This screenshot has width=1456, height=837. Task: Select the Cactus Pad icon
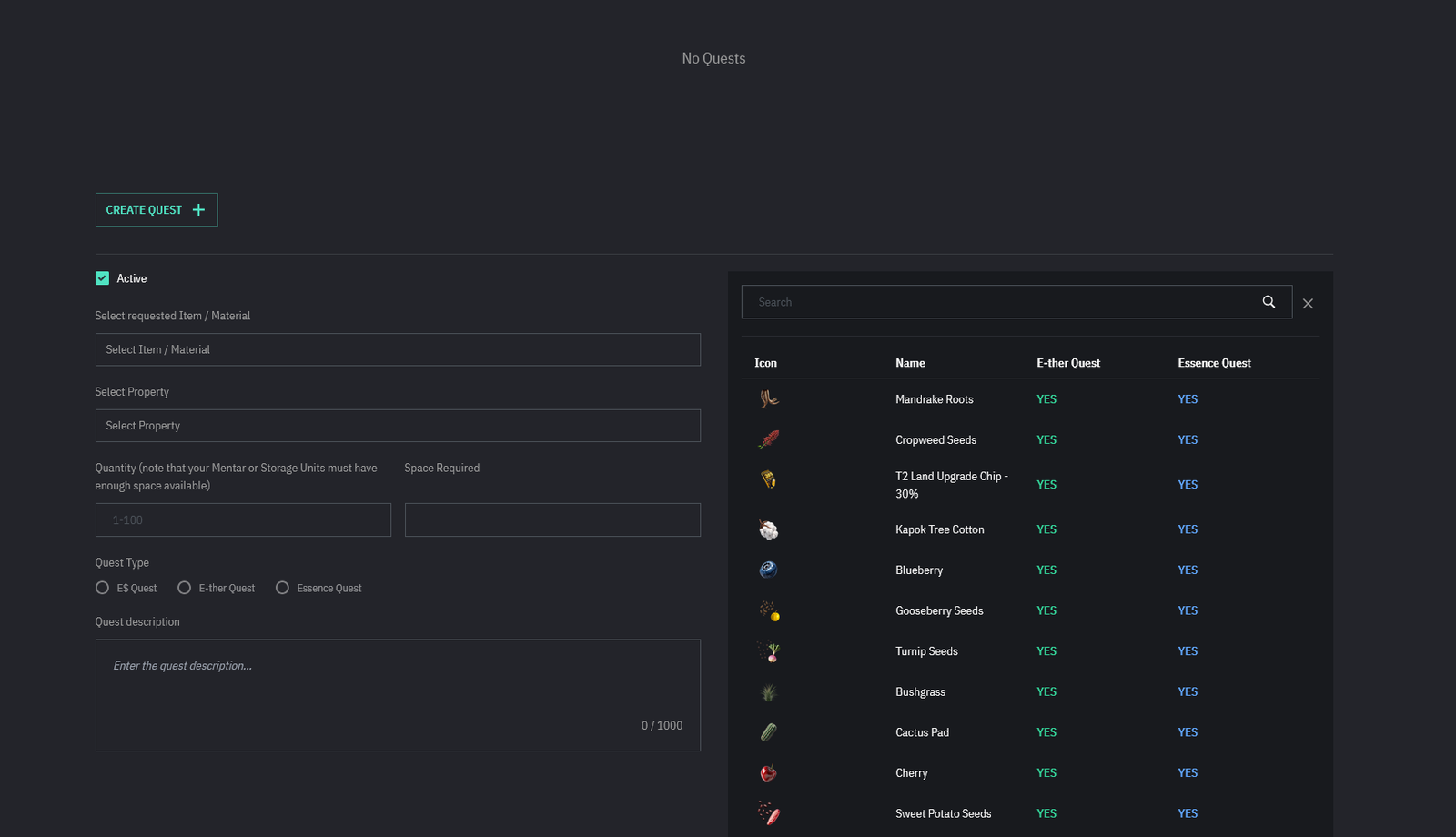(x=769, y=732)
